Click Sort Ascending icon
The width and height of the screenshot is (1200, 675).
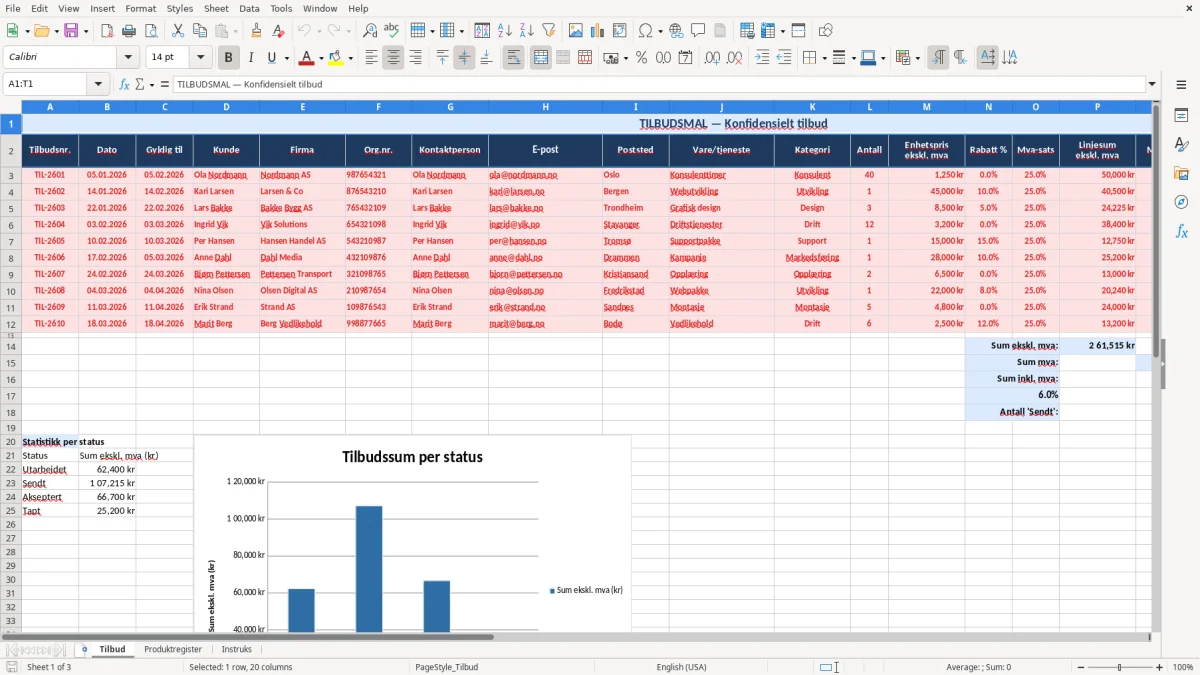pos(504,31)
